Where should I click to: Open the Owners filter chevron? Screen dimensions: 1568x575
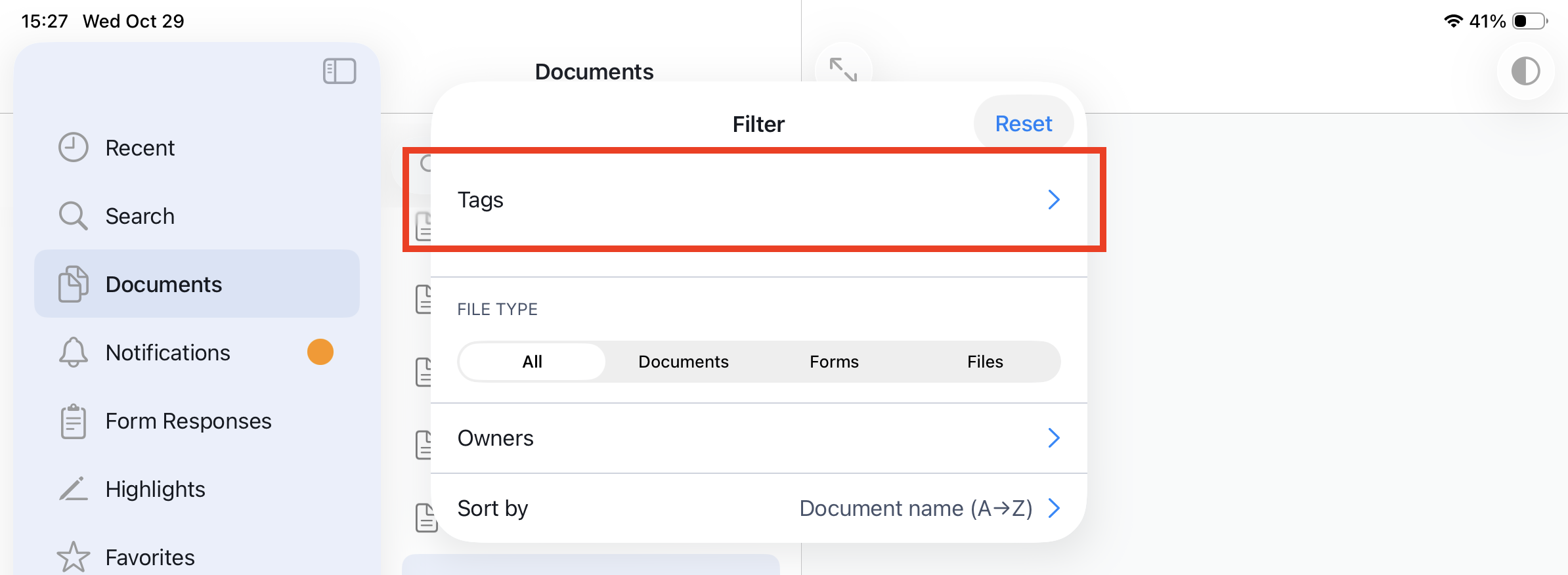(x=1053, y=438)
